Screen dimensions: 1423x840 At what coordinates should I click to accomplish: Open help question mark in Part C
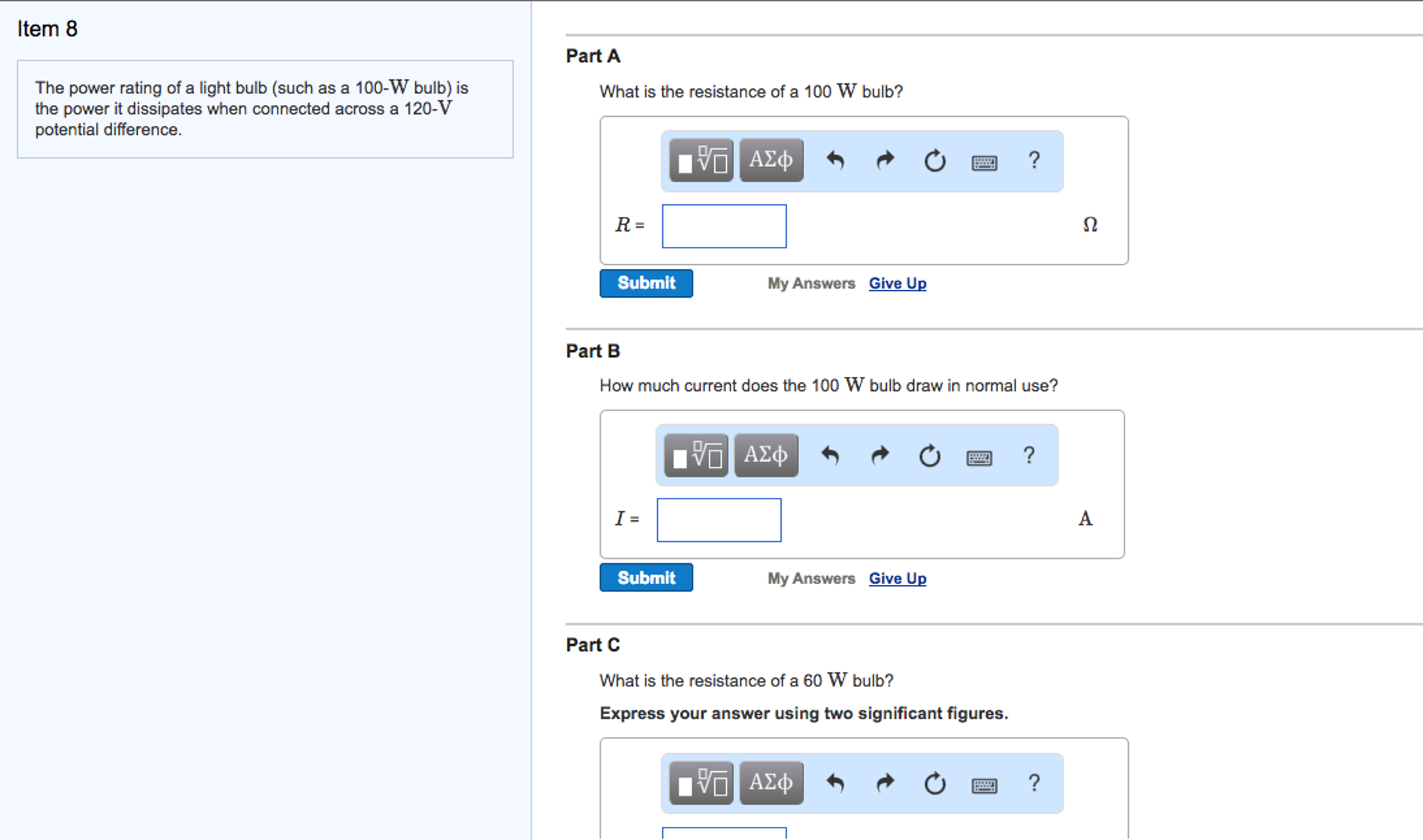[x=1034, y=783]
